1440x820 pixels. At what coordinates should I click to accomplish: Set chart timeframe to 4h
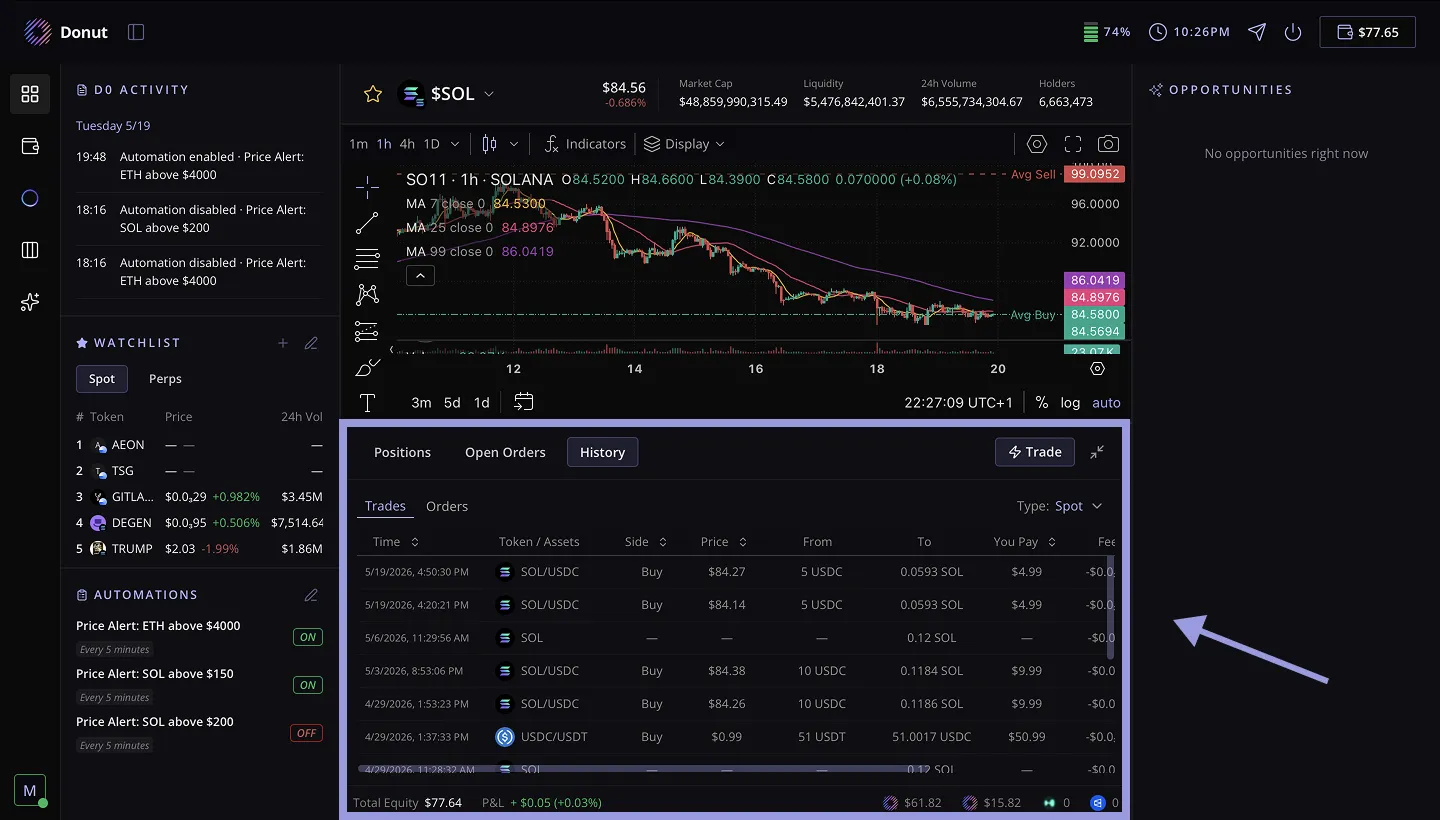[x=407, y=144]
